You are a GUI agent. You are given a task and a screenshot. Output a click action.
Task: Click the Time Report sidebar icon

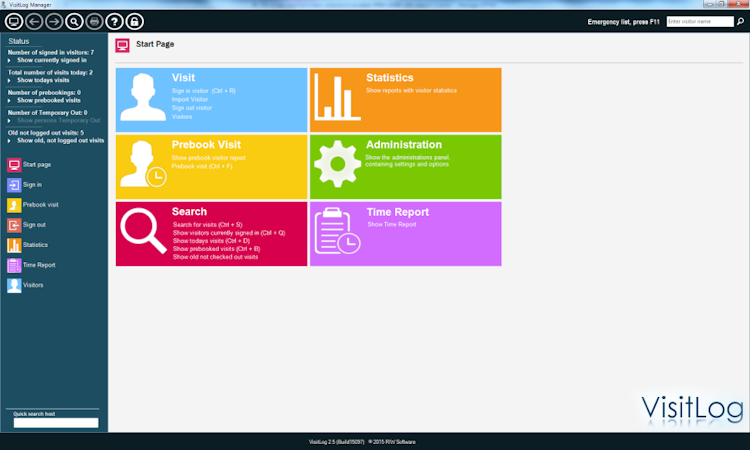[14, 265]
